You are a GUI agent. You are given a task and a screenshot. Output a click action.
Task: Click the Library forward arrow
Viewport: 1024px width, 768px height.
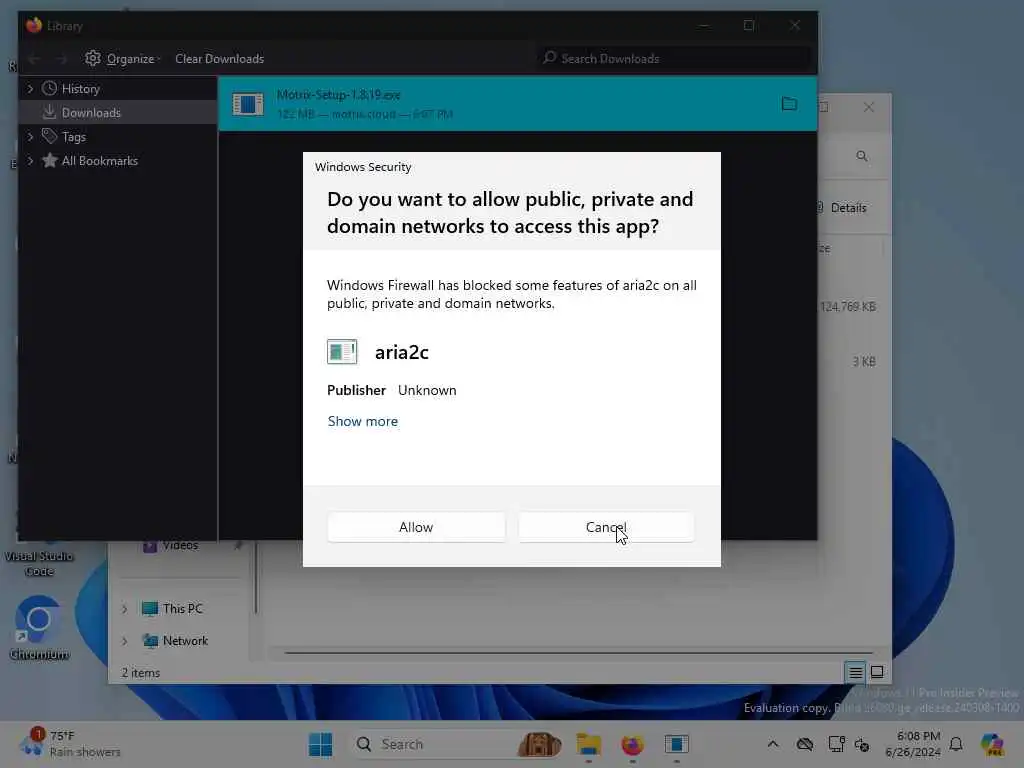click(x=61, y=59)
